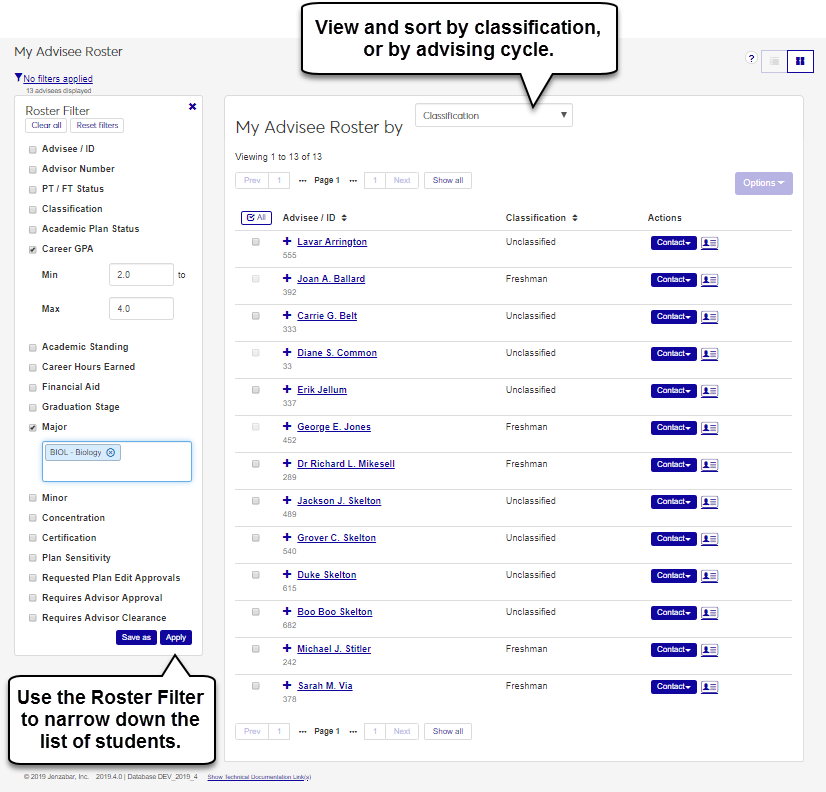826x792 pixels.
Task: Open profile card icon for Sarah M. Via
Action: click(x=710, y=687)
